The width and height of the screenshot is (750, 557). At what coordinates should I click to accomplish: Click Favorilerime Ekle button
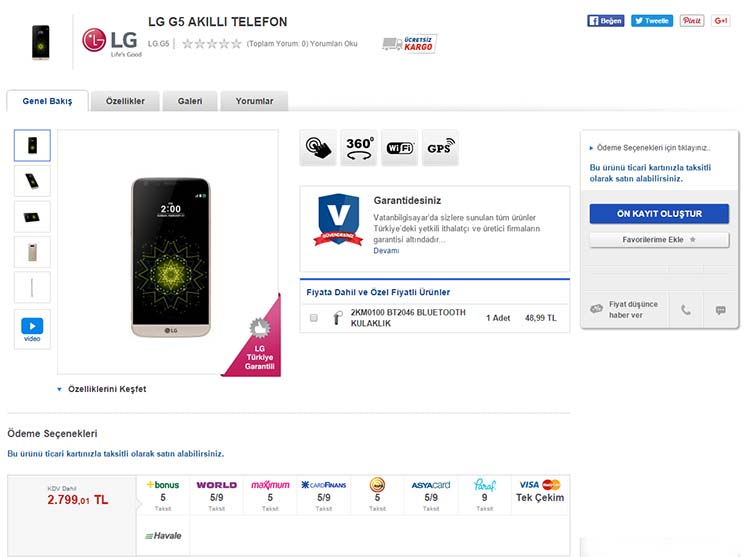click(658, 240)
